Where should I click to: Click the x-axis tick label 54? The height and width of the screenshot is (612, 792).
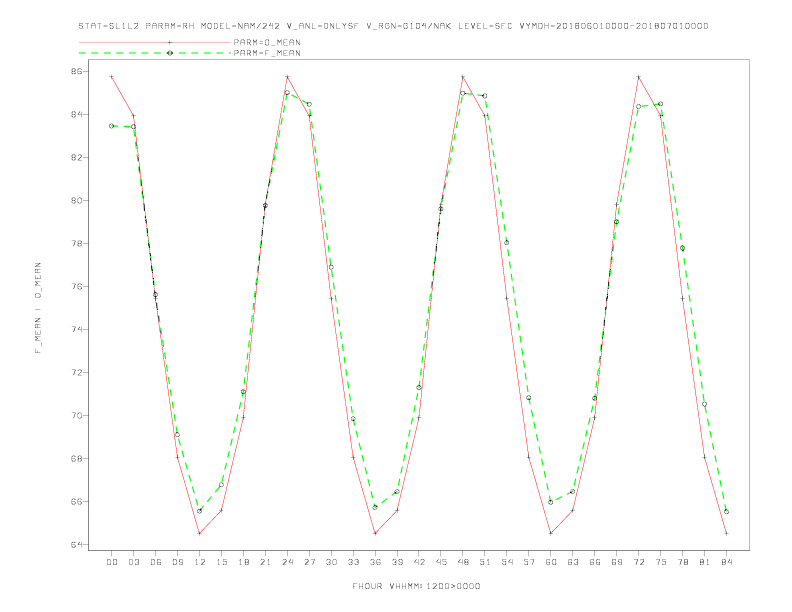pos(507,562)
